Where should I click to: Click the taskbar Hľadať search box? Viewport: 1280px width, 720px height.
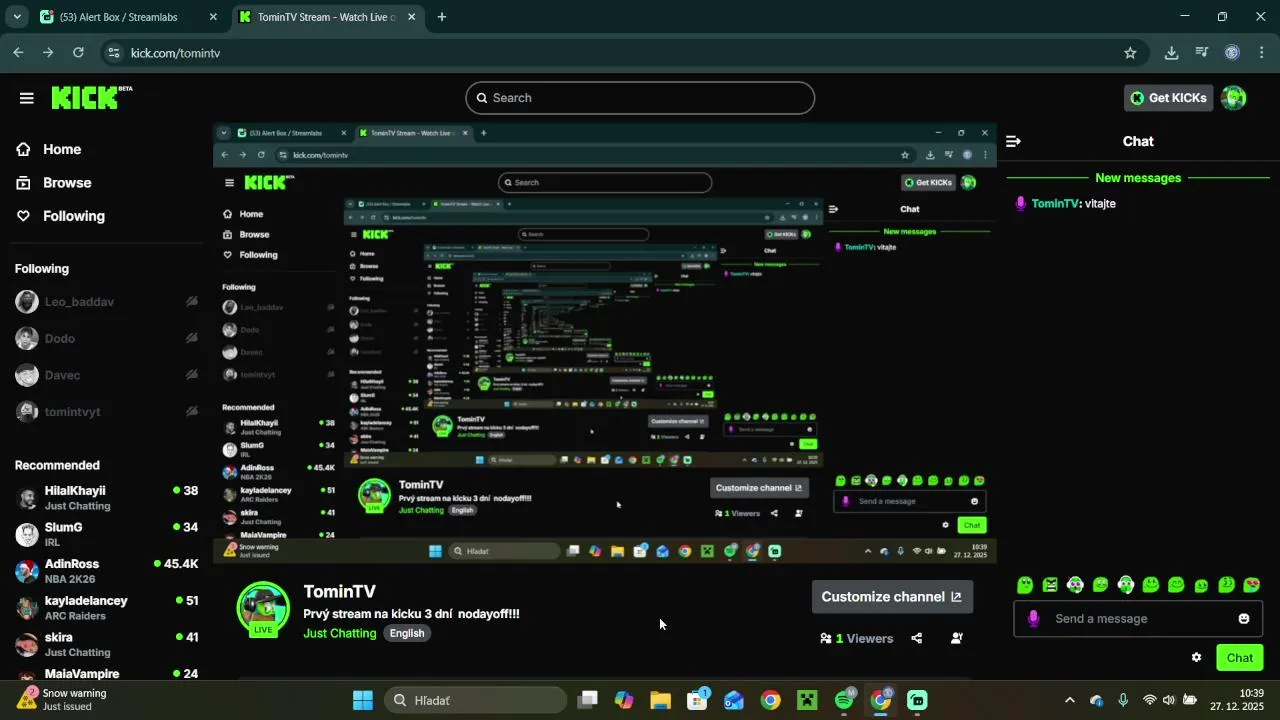click(x=475, y=700)
